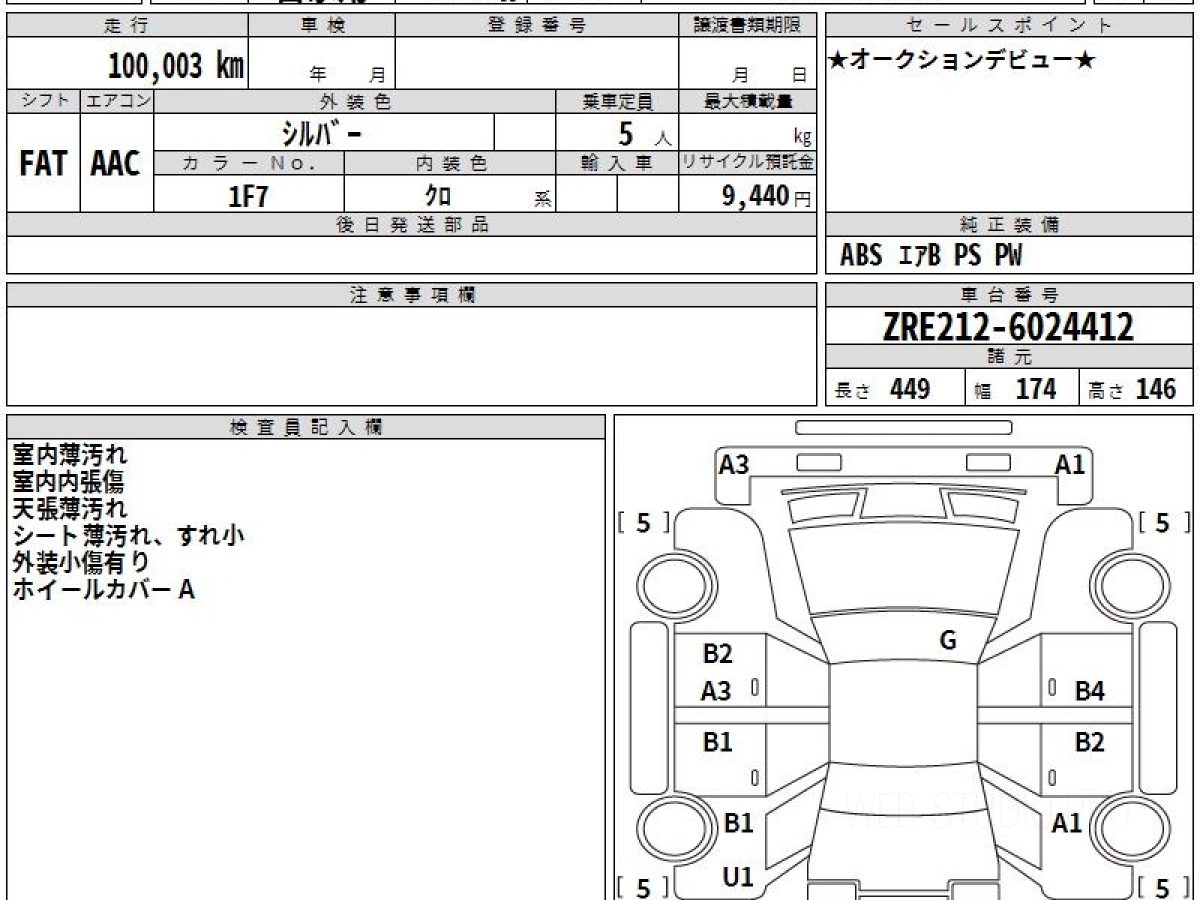The height and width of the screenshot is (900, 1200).
Task: Click the B2 mark on right rear door
Action: pyautogui.click(x=1090, y=742)
